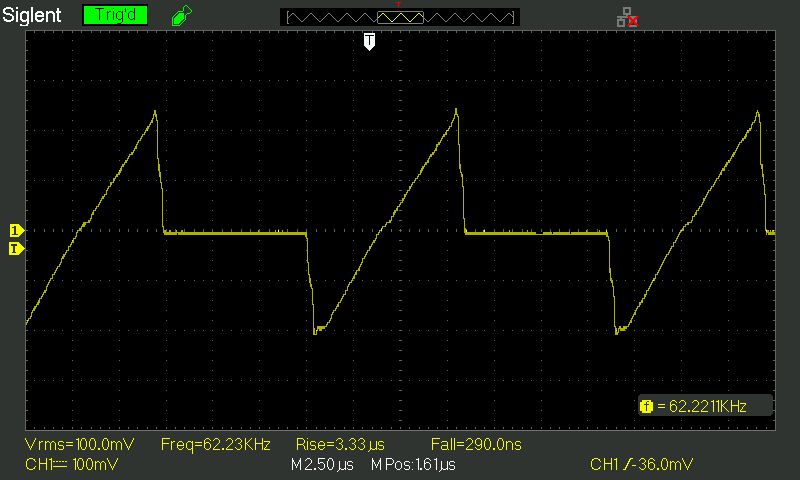The width and height of the screenshot is (800, 480).
Task: Click the waveform memory overview bar
Action: click(400, 17)
